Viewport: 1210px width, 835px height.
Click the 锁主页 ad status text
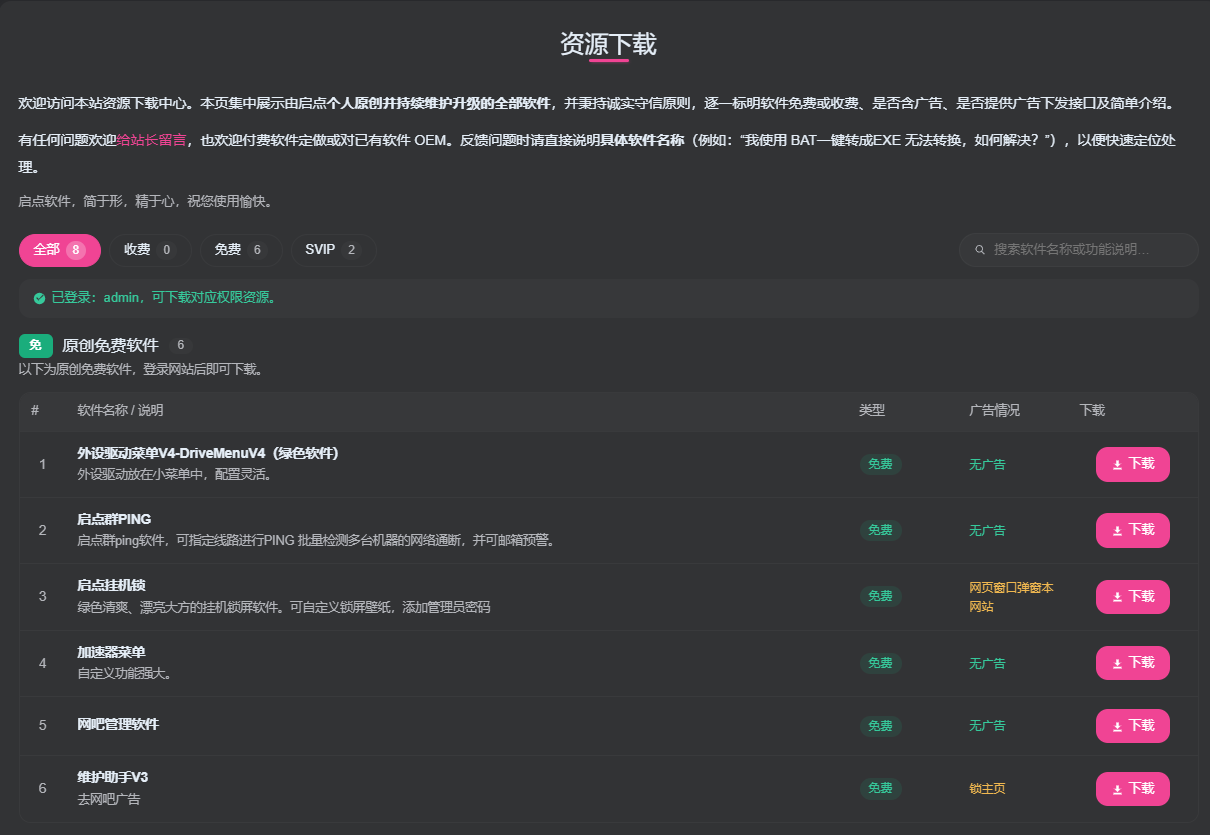(x=987, y=789)
